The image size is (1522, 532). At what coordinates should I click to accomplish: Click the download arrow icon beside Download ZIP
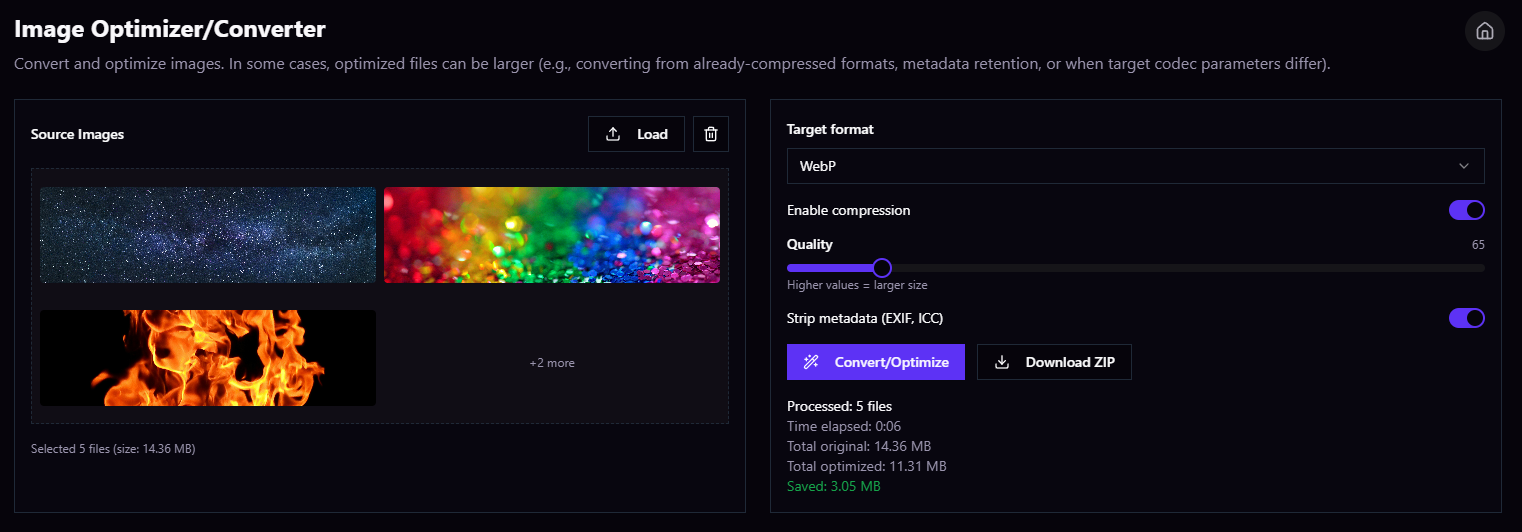(x=1001, y=362)
